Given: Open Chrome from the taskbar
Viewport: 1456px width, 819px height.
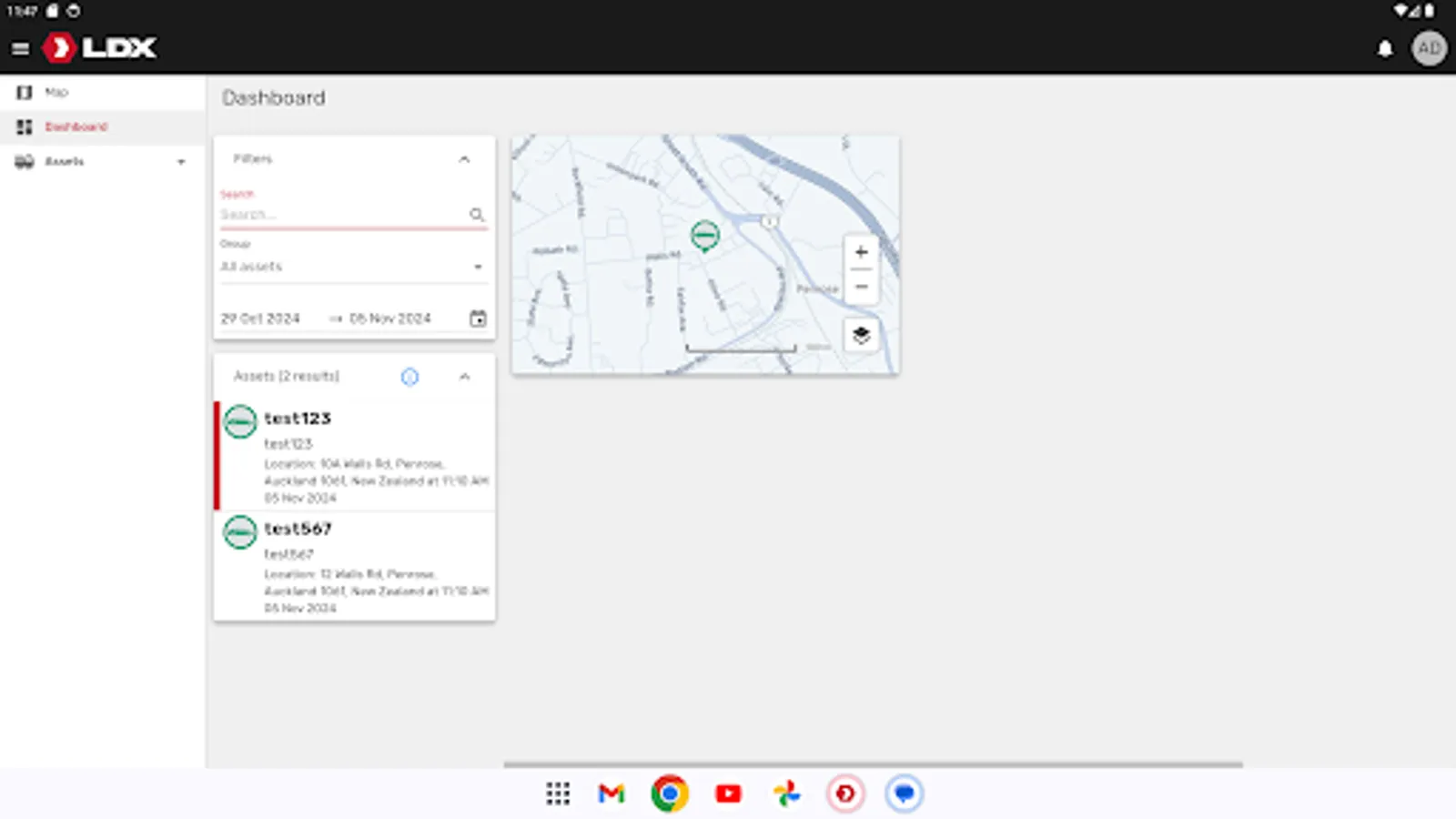Looking at the screenshot, I should (x=670, y=794).
